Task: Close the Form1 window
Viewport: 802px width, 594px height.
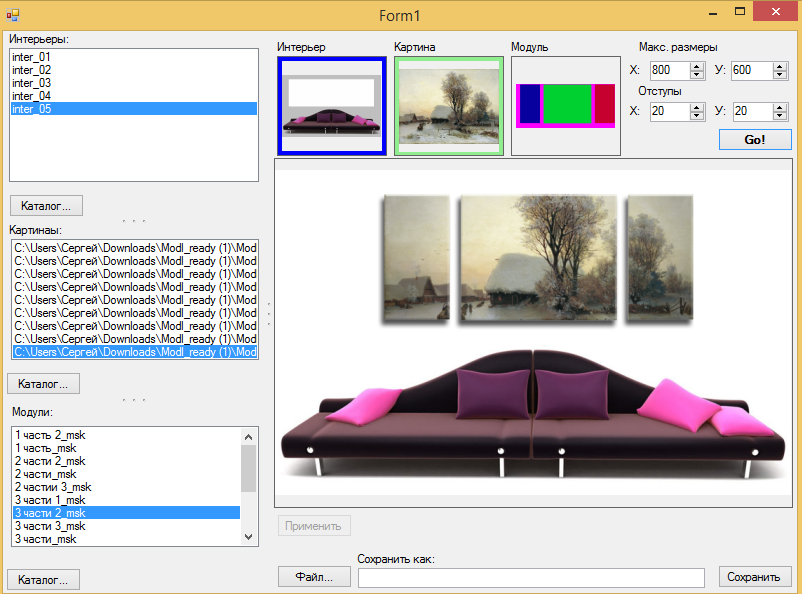Action: click(775, 11)
